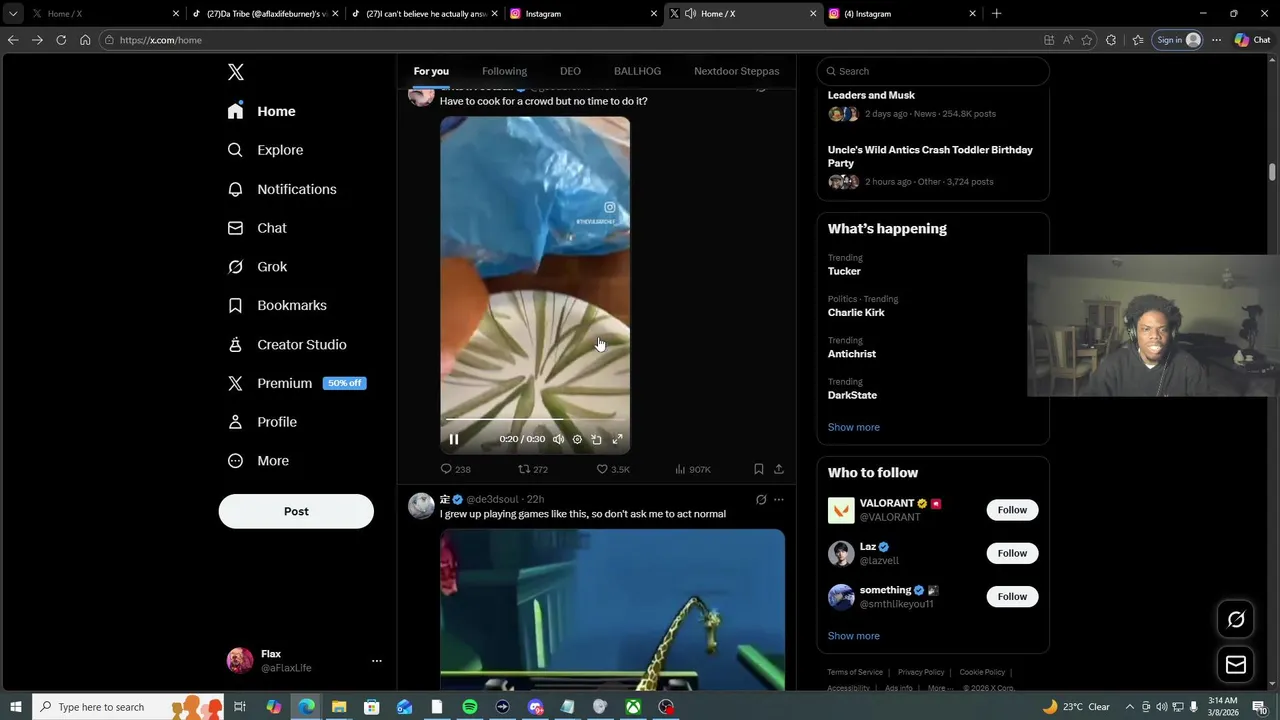Click the X search field
The width and height of the screenshot is (1280, 720).
(x=933, y=71)
